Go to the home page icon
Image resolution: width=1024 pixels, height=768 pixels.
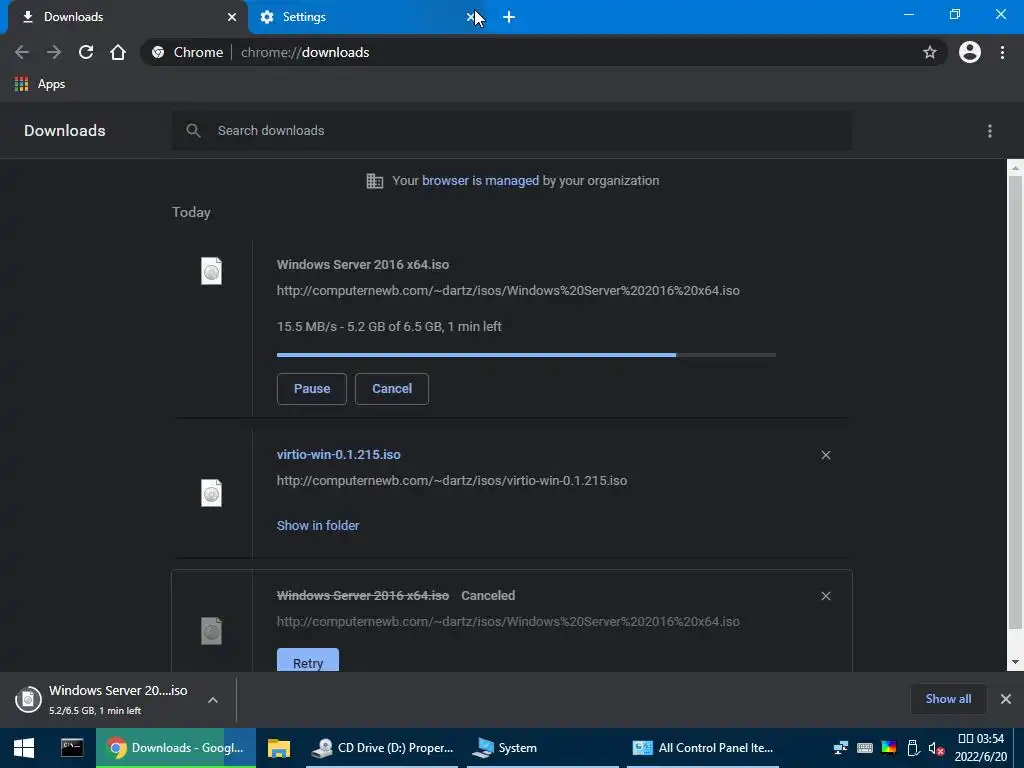(x=118, y=52)
